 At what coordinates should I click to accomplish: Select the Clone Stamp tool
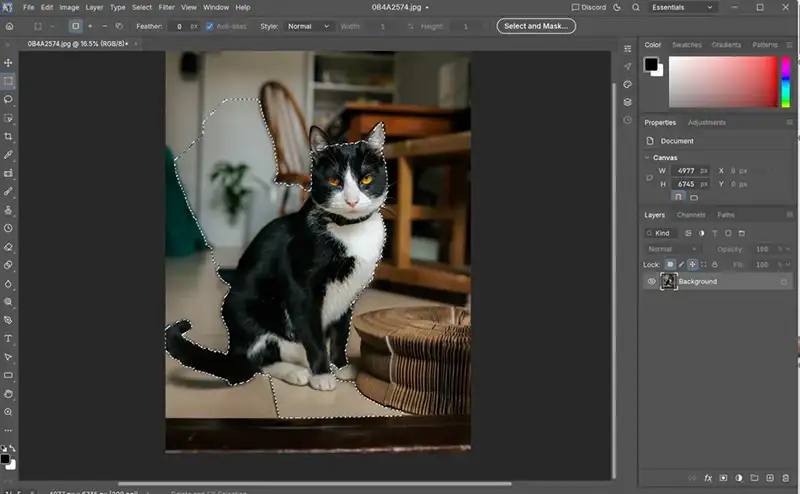click(8, 210)
